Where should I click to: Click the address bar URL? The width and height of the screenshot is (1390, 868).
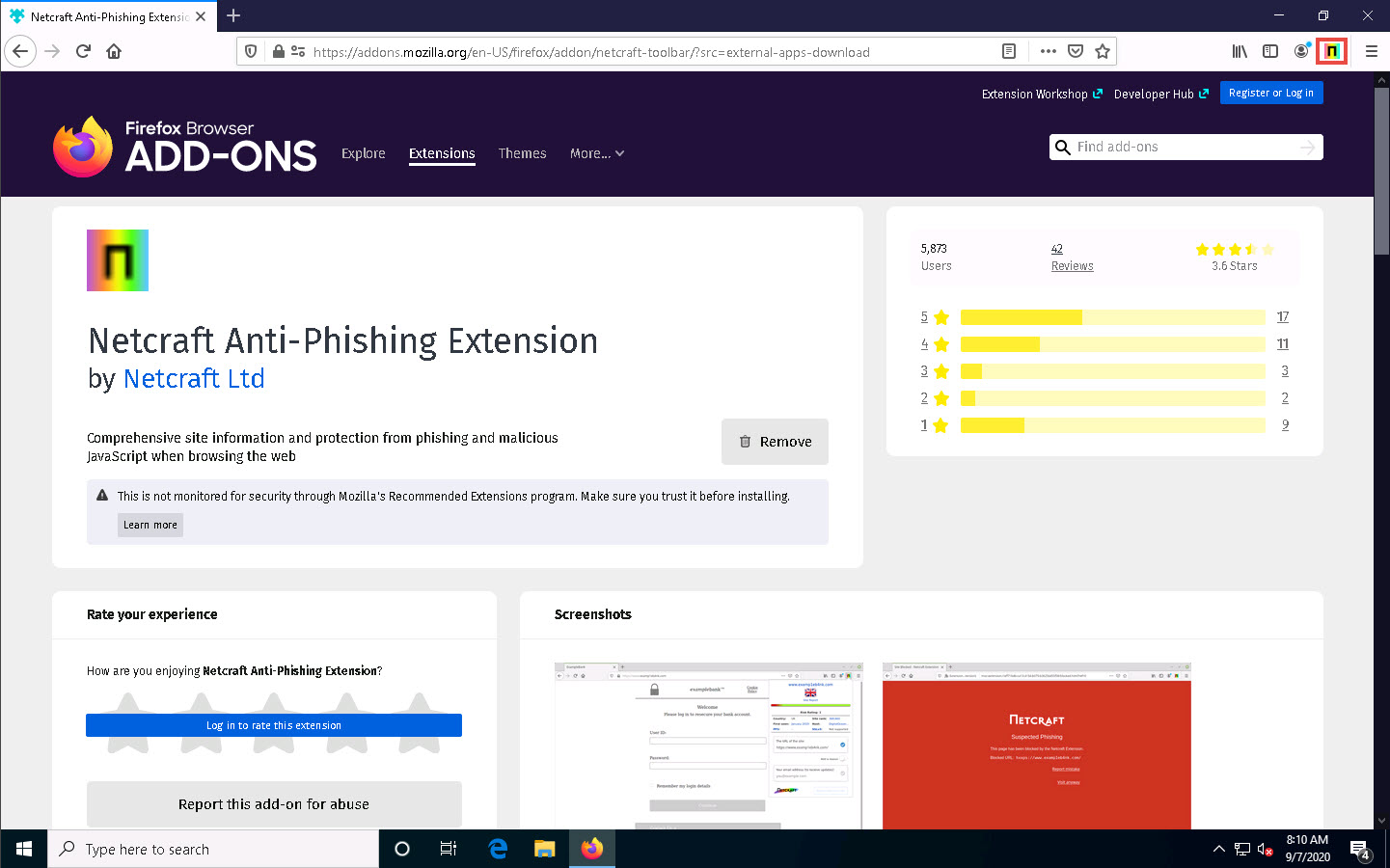click(591, 52)
